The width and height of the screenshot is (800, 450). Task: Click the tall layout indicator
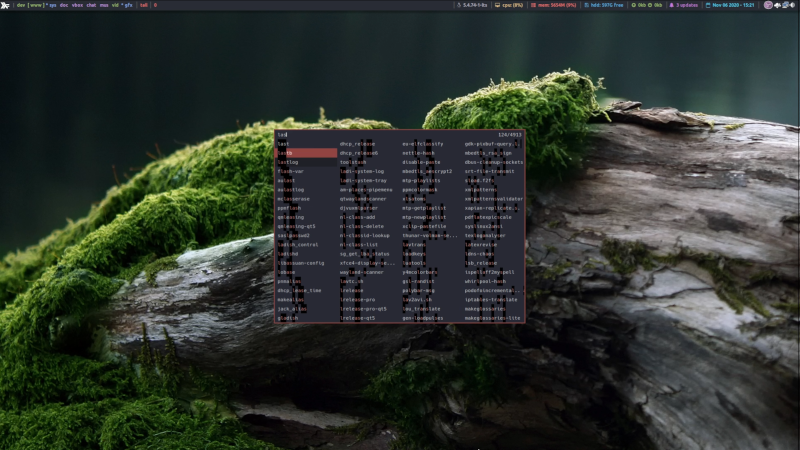143,5
